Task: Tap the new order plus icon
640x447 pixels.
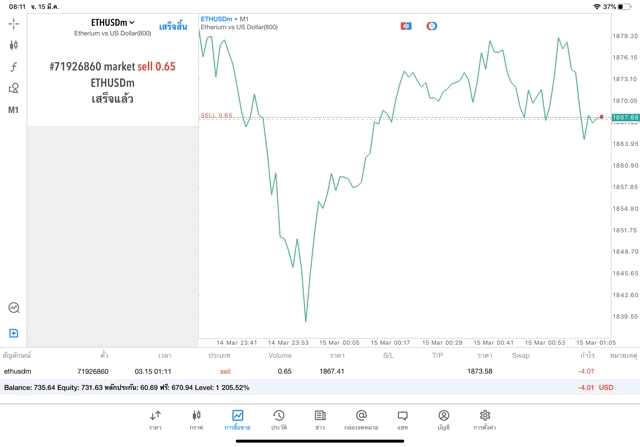Action: tap(13, 333)
